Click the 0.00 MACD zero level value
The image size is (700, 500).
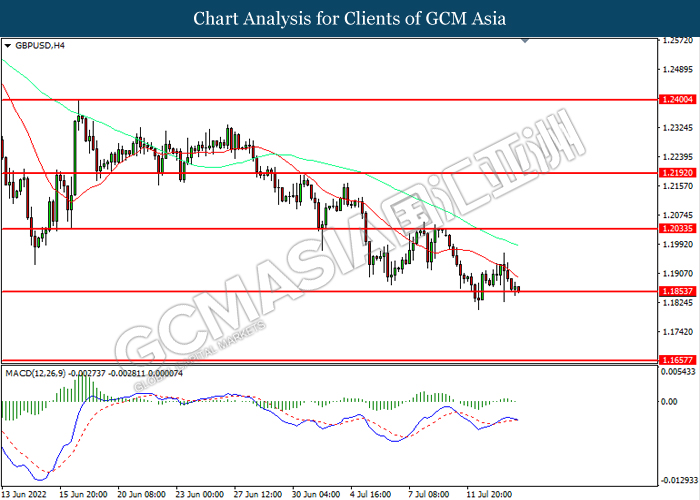click(x=669, y=401)
